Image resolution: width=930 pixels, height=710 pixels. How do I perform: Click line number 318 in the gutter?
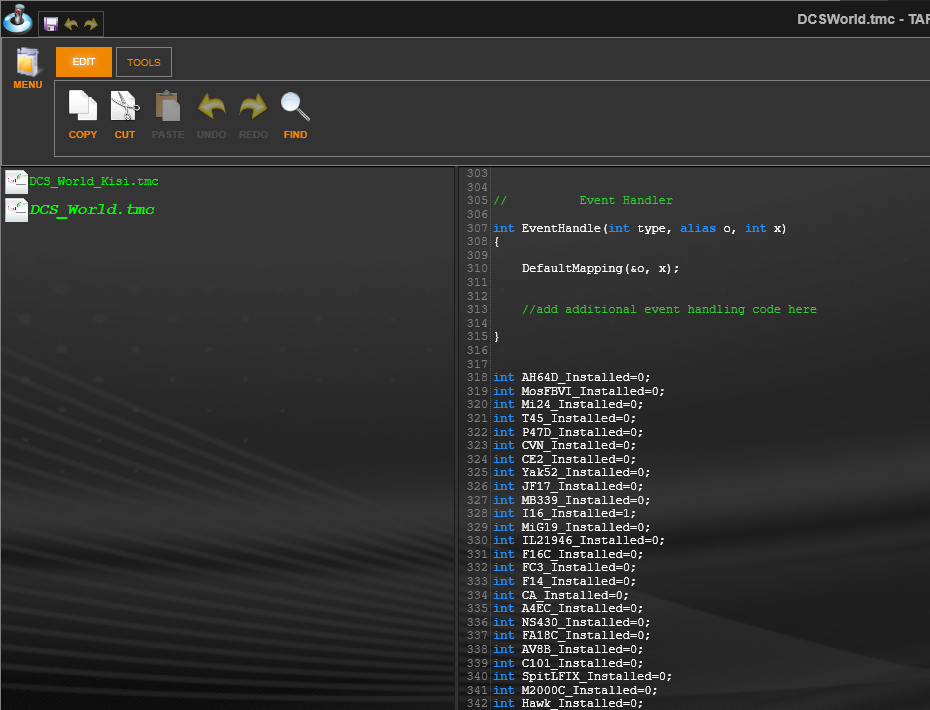click(x=477, y=377)
